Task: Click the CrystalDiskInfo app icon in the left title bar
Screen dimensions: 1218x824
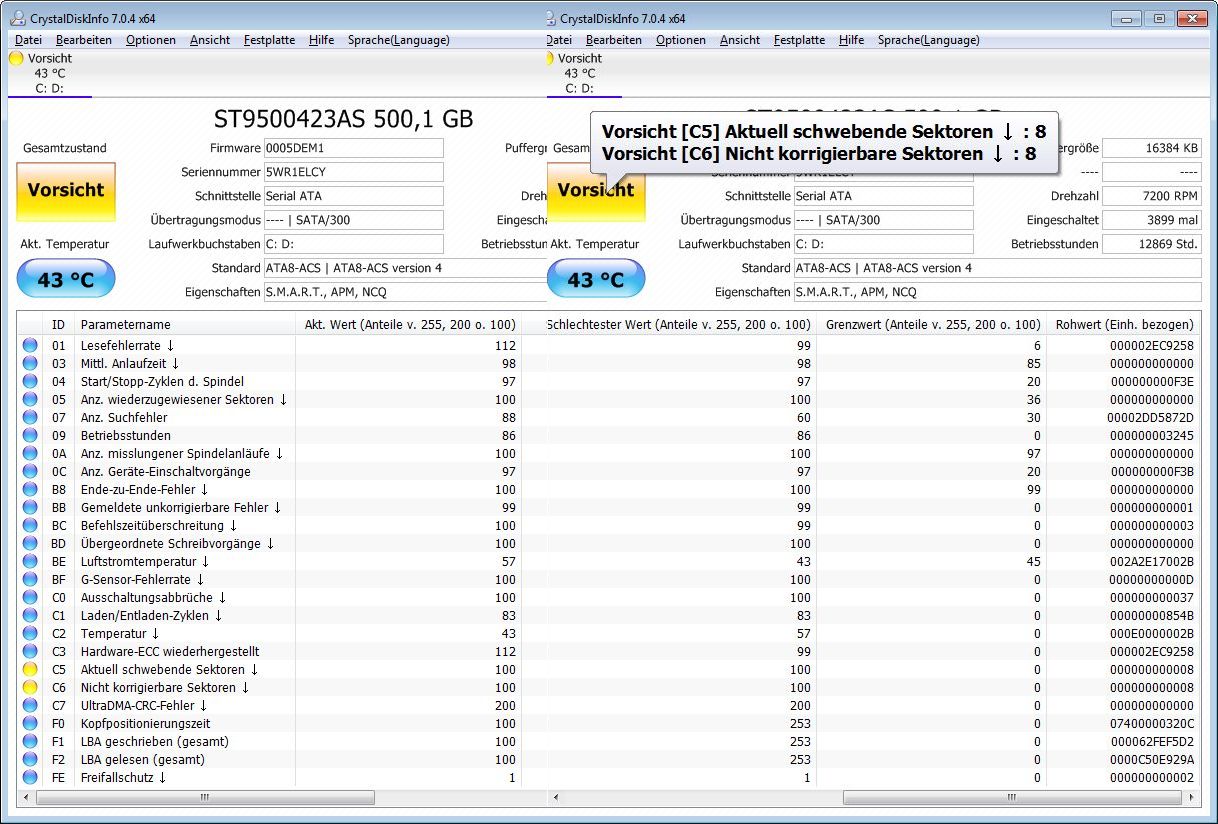Action: coord(18,18)
